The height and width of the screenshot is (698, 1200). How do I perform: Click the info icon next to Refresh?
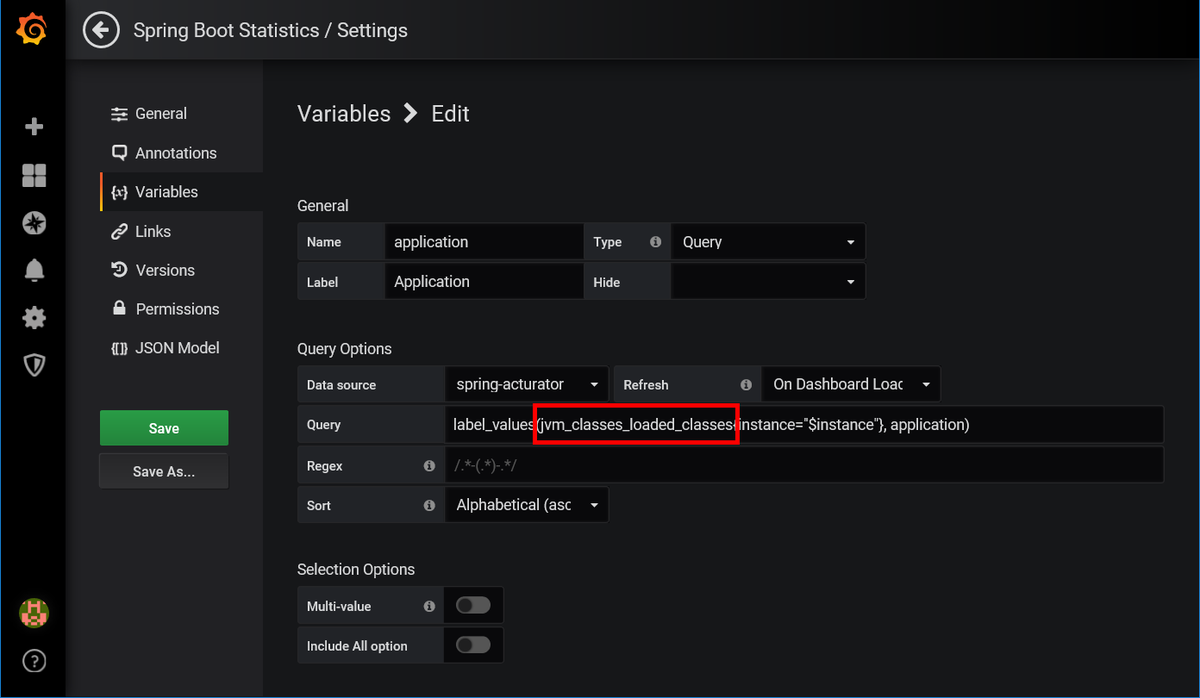(746, 385)
